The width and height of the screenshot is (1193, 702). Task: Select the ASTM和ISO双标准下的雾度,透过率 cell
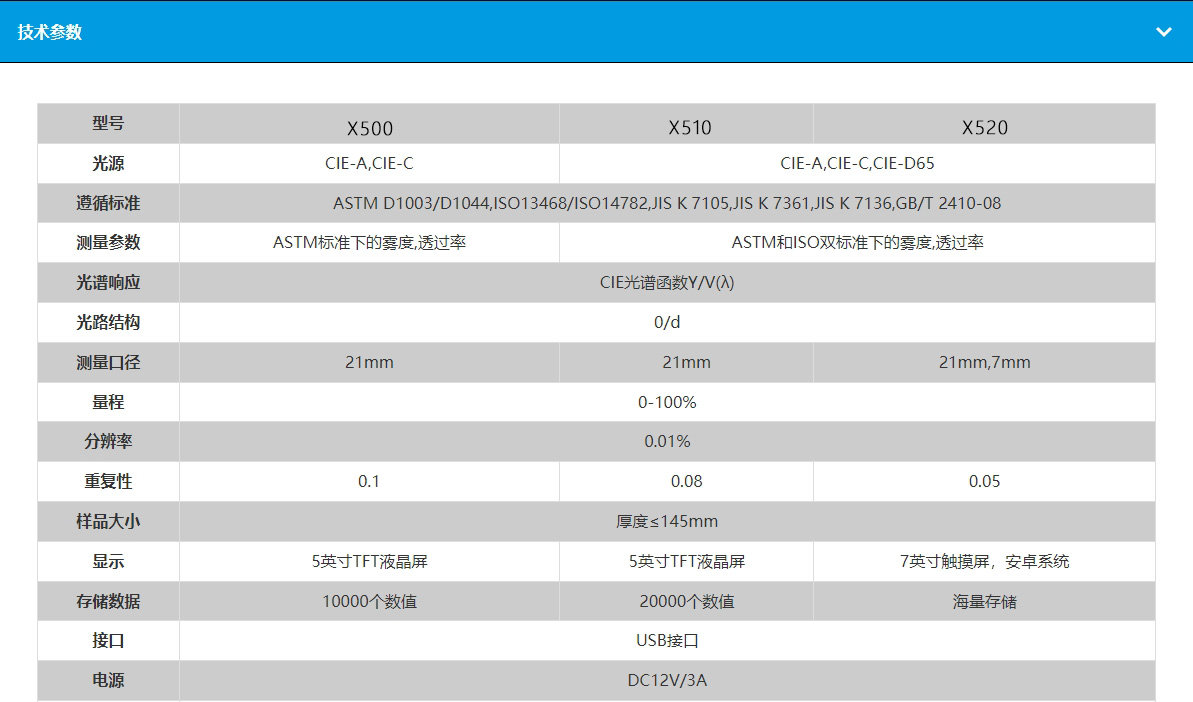pos(857,243)
